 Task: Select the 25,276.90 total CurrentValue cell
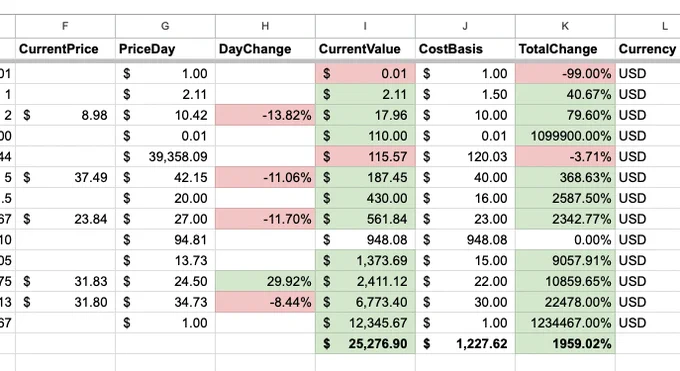click(365, 344)
